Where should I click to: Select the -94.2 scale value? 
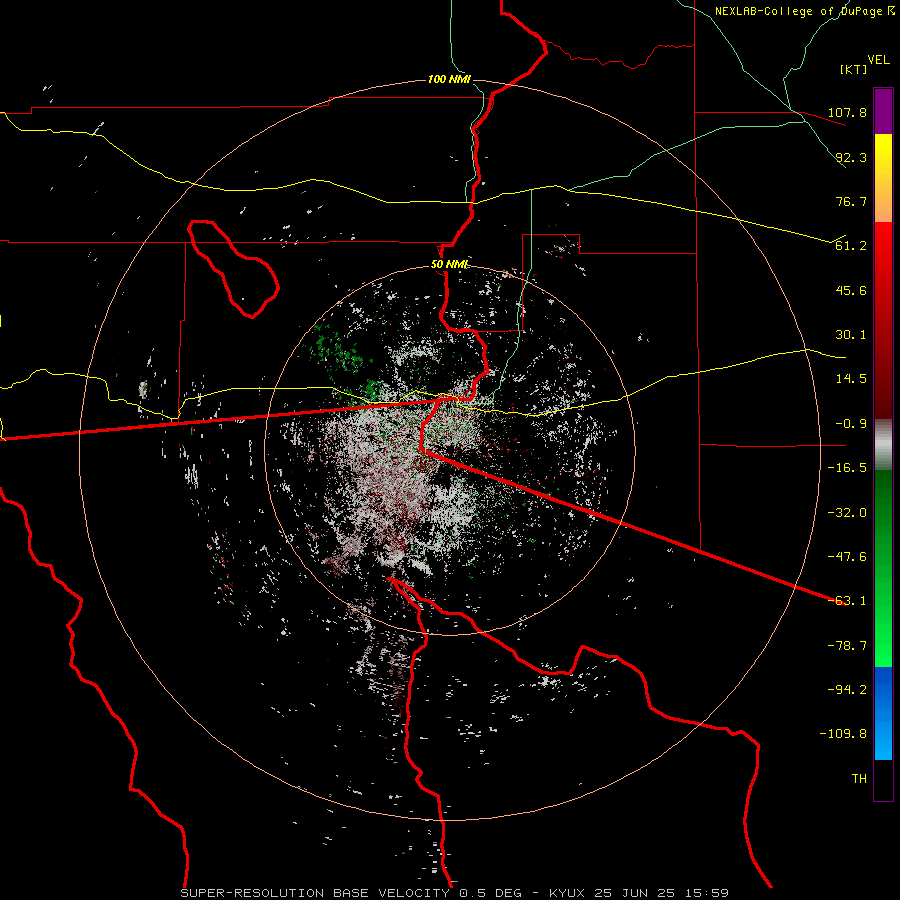click(847, 690)
